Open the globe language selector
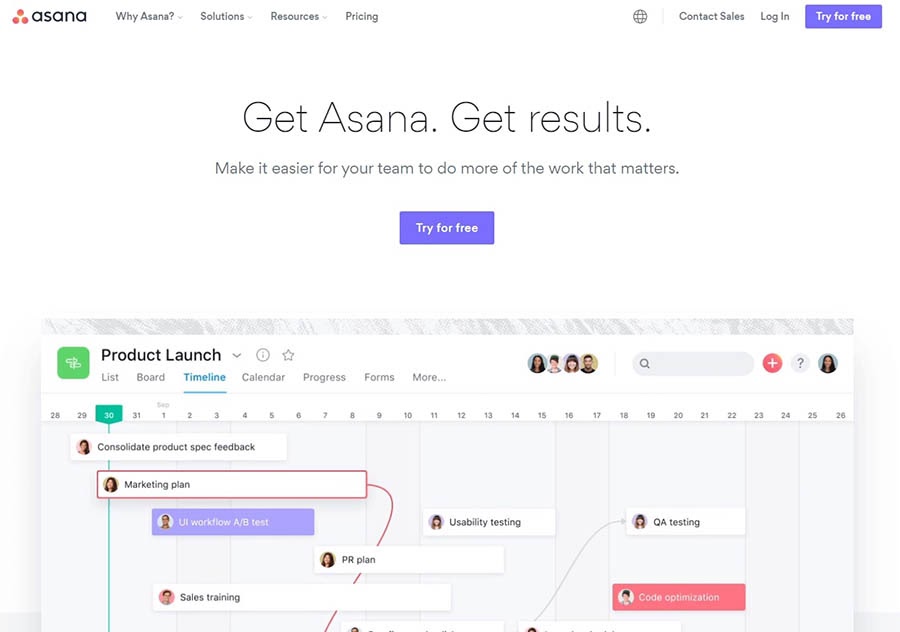The image size is (900, 632). [640, 17]
